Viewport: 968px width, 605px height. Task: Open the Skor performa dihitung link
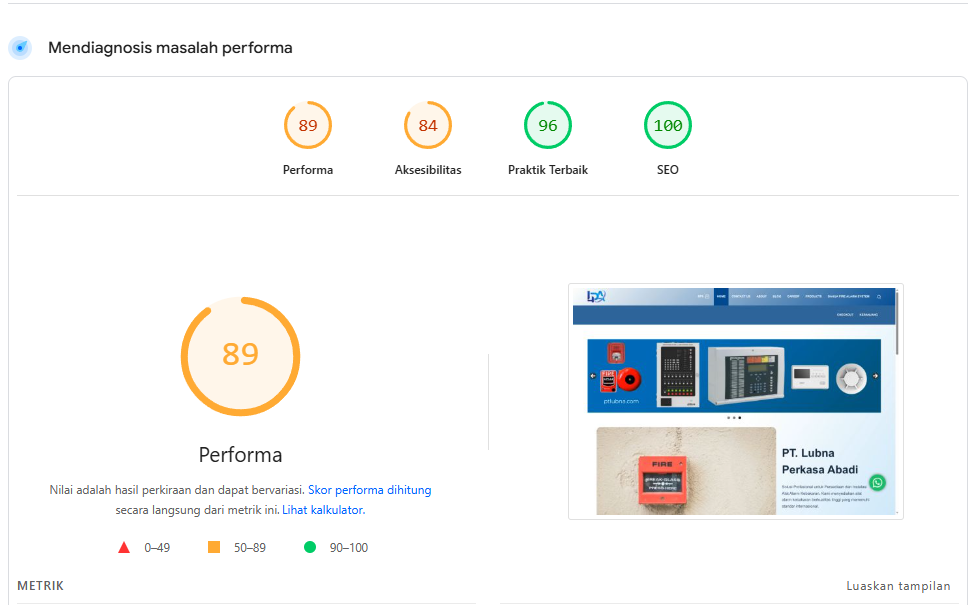[369, 490]
